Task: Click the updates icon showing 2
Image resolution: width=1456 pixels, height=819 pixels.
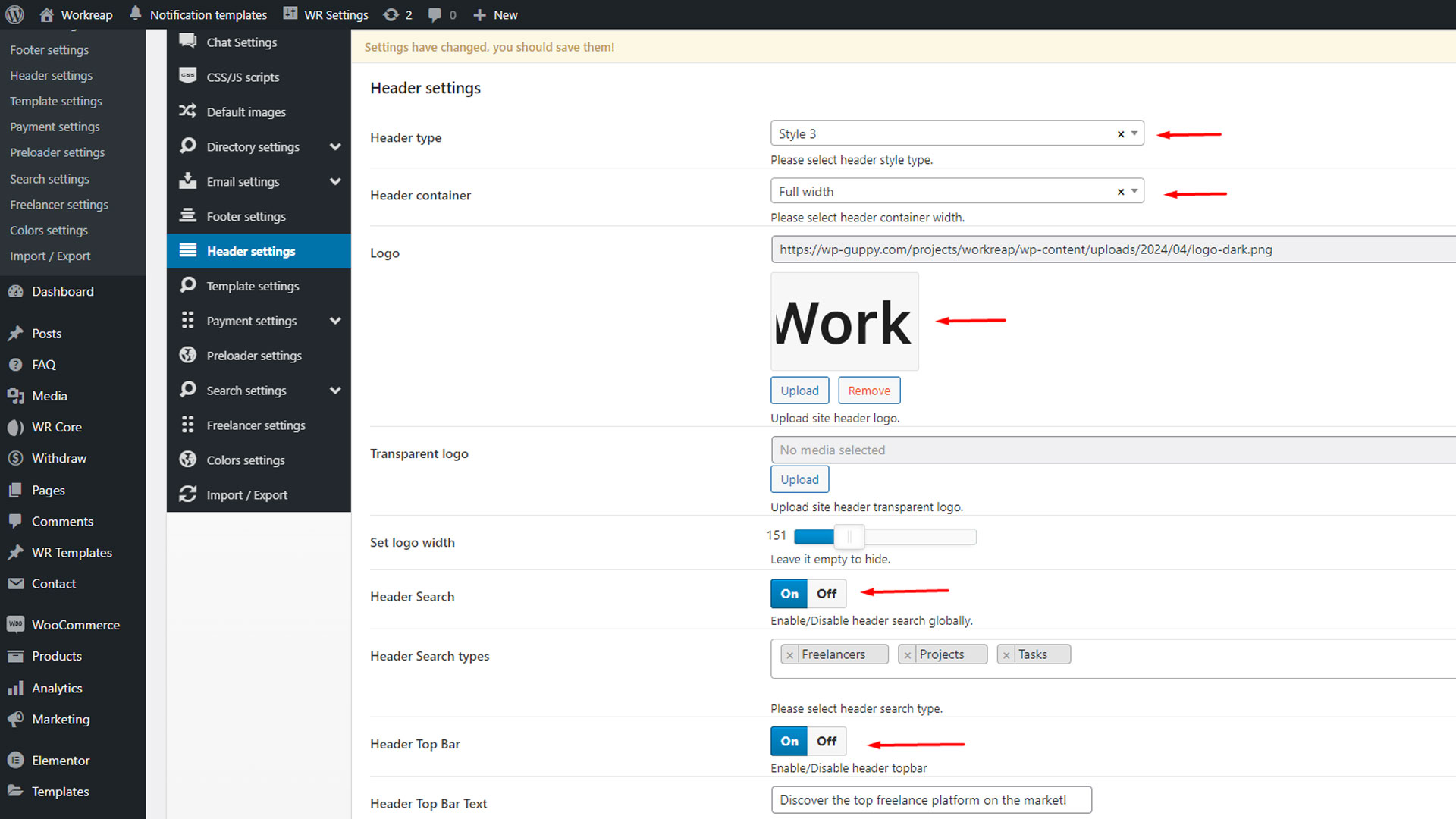Action: [x=391, y=14]
